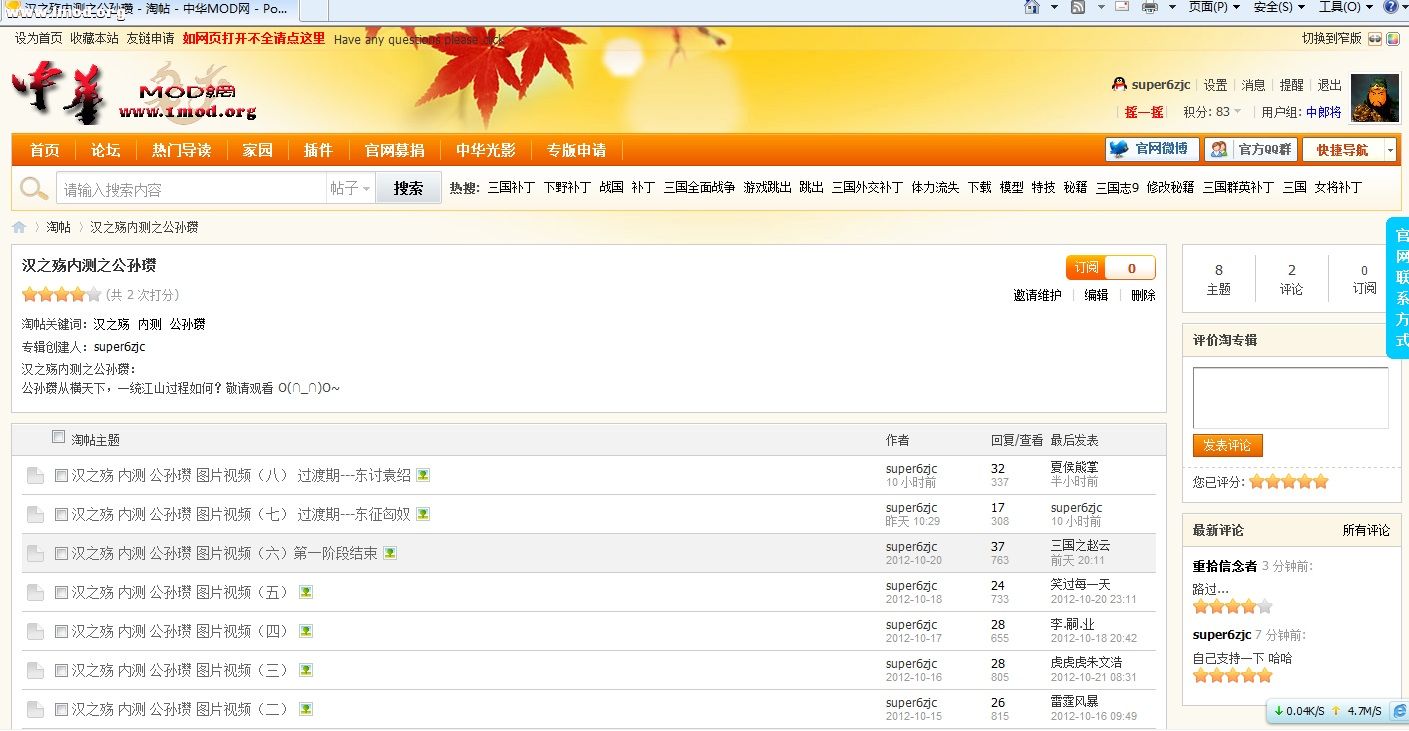The width and height of the screenshot is (1409, 731).
Task: Click the breadcrumb home icon
Action: [19, 227]
